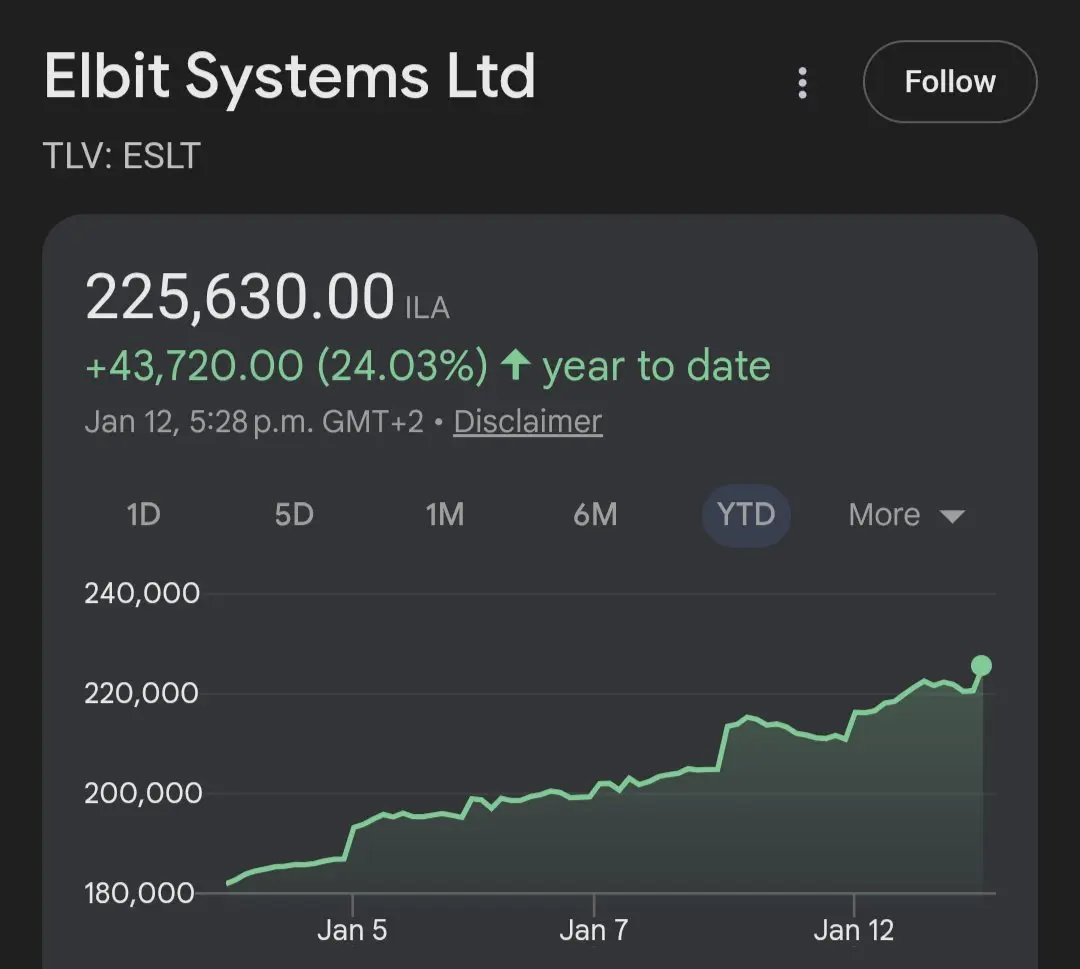Screen dimensions: 1080x969
Task: Open the Disclaimer link
Action: pyautogui.click(x=528, y=421)
